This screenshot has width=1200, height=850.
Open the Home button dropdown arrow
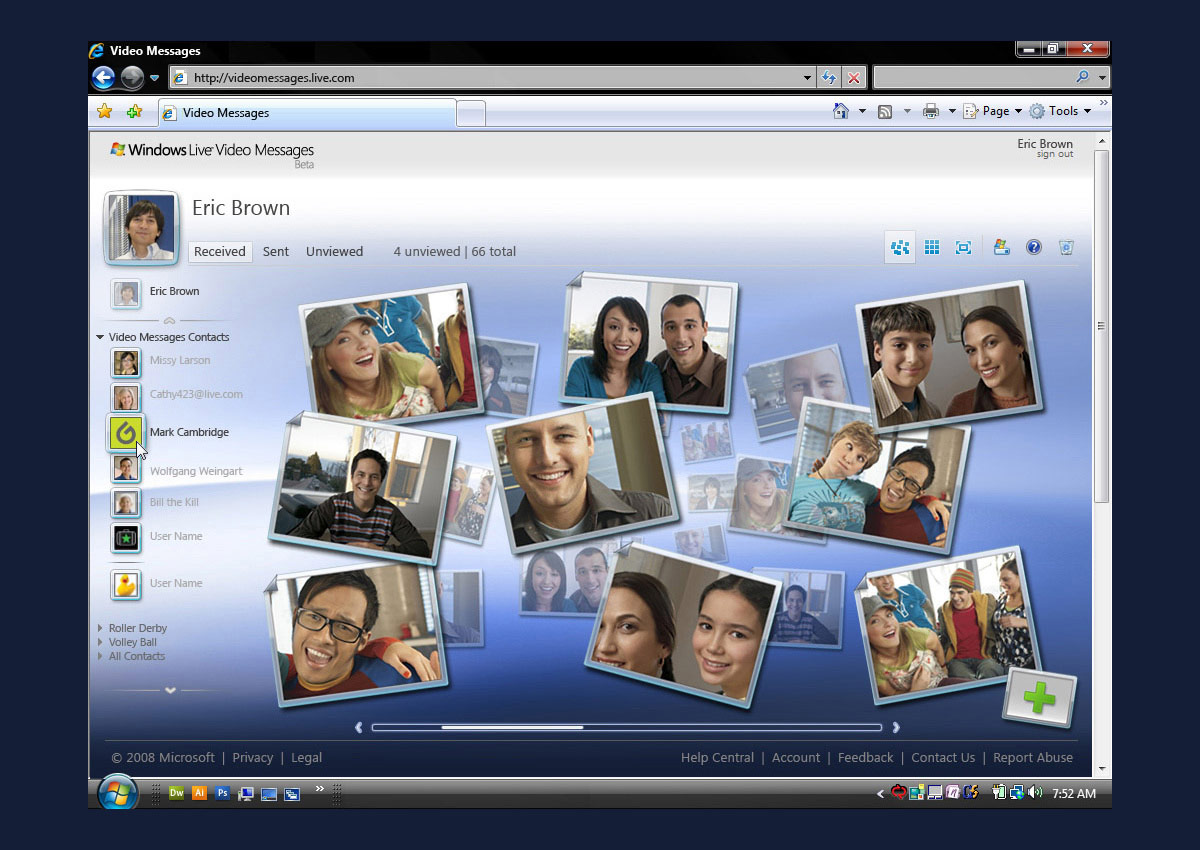click(x=862, y=112)
